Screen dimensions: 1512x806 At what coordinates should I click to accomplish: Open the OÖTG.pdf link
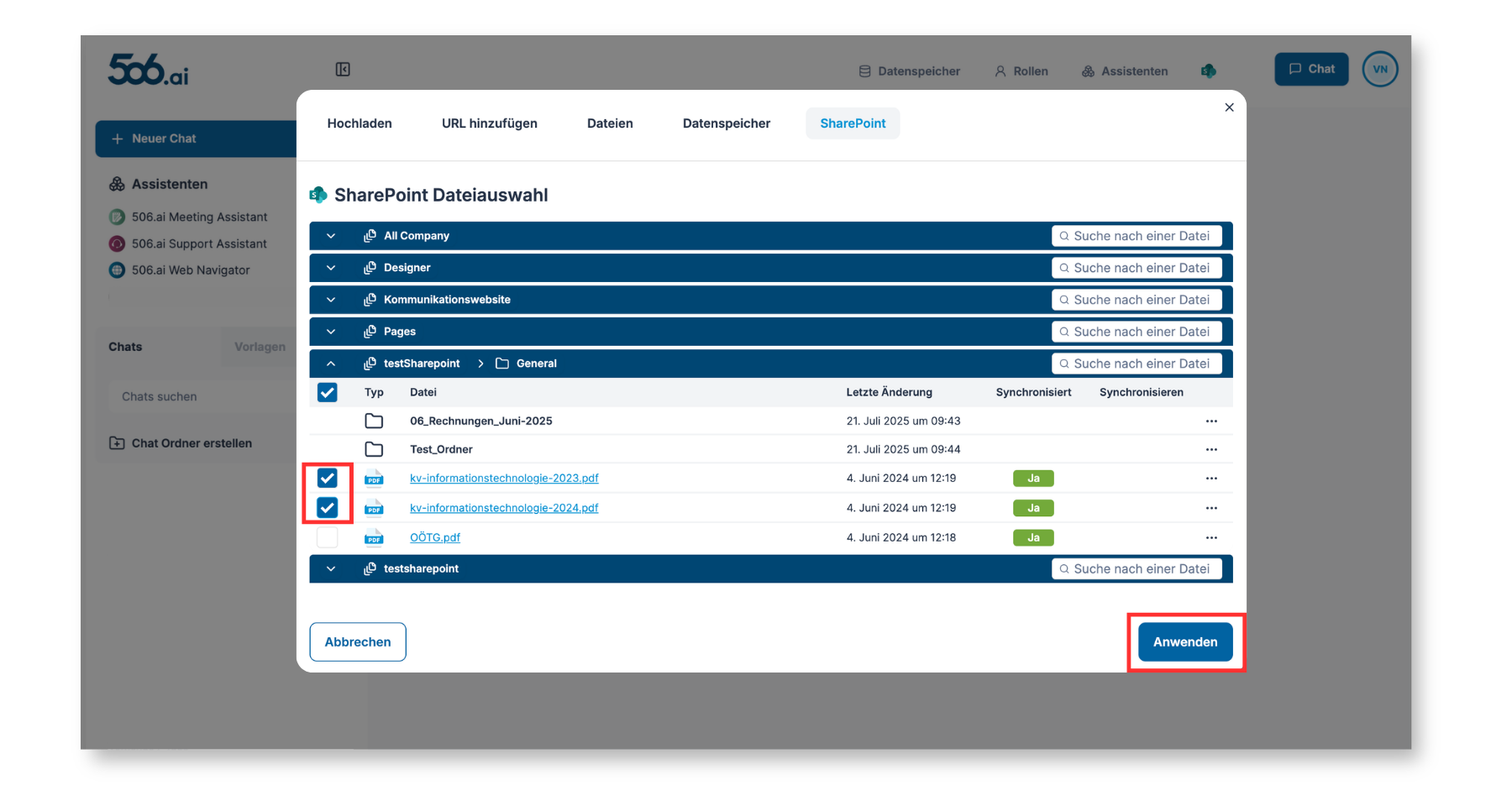click(435, 537)
